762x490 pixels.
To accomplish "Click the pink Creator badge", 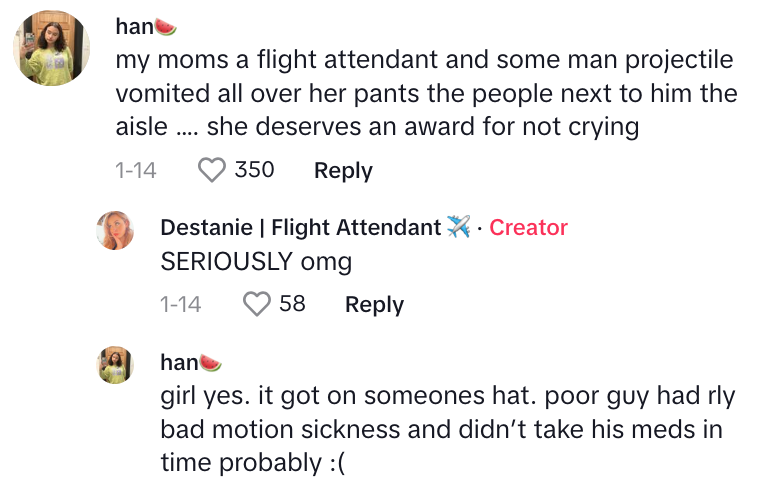I will click(528, 228).
